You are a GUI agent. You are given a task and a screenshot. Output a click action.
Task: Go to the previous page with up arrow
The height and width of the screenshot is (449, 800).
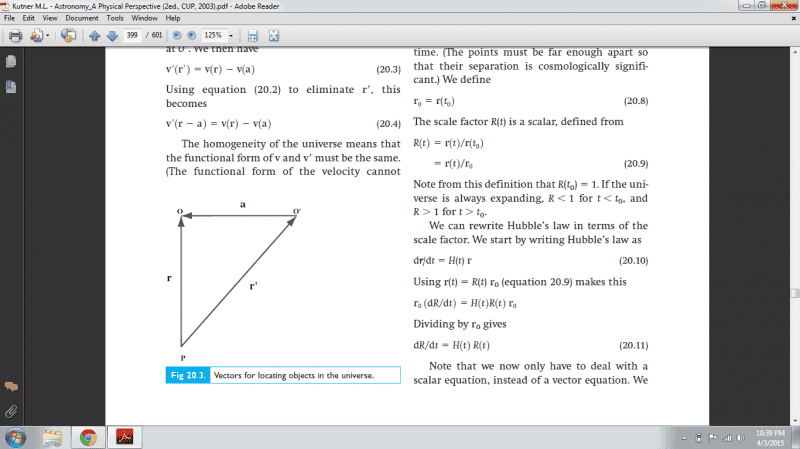coord(94,36)
